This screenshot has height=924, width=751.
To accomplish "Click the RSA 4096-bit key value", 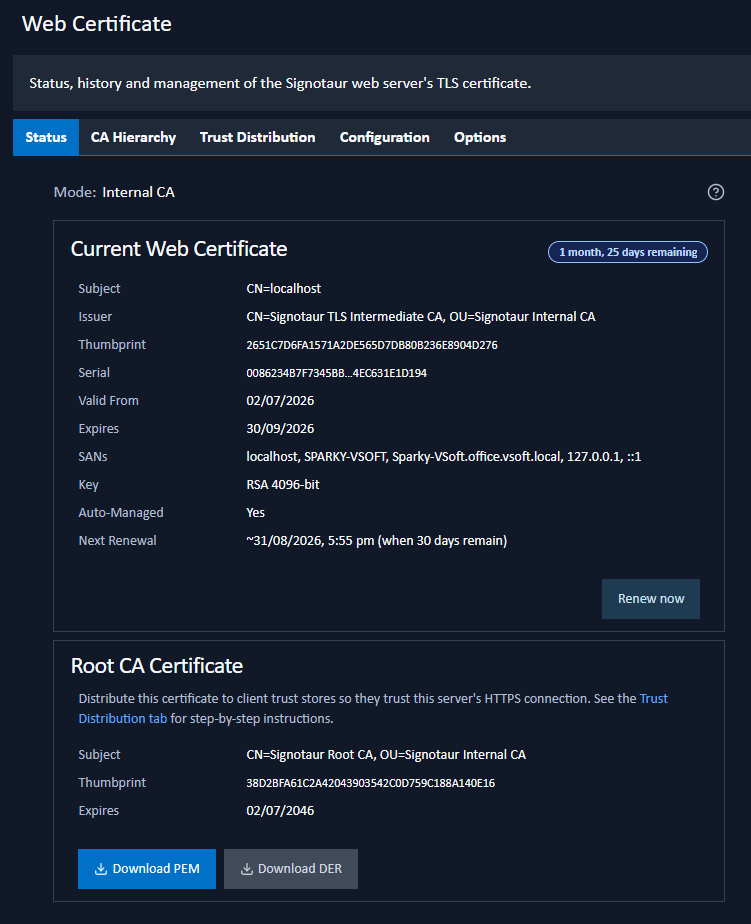I will (x=283, y=485).
